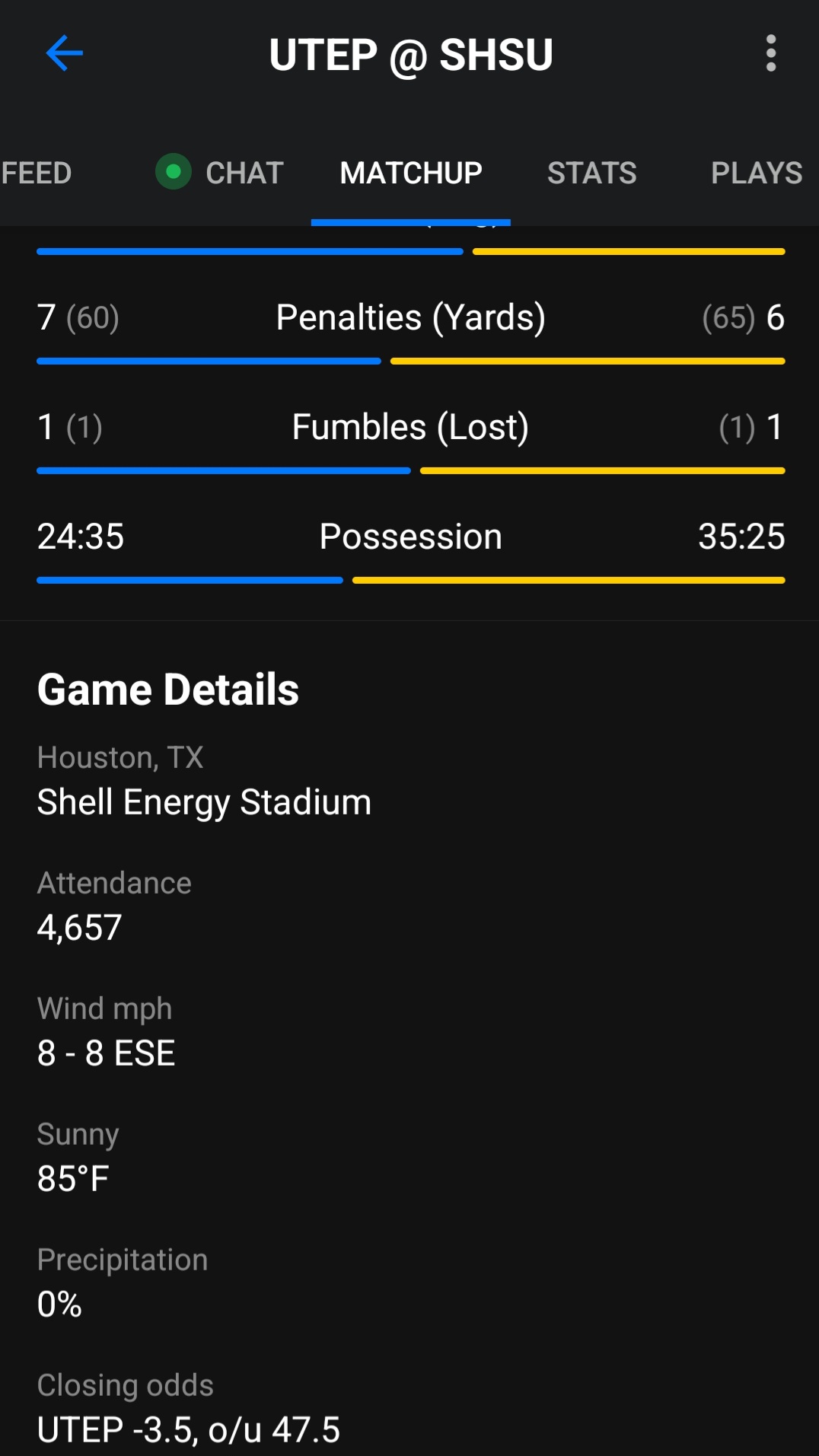
Task: Open the three-dot overflow menu
Action: coord(770,53)
